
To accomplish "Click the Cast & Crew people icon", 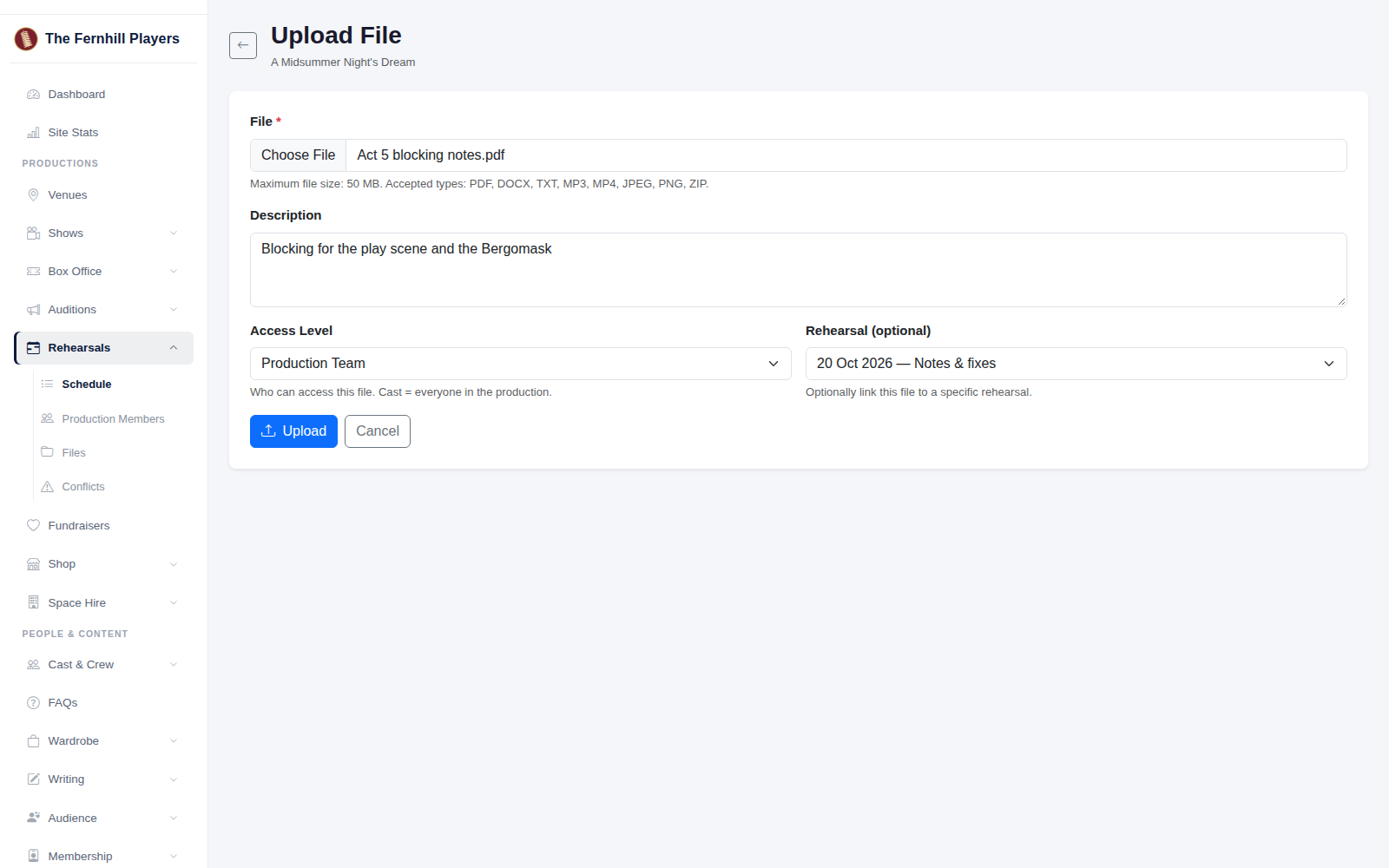I will [33, 665].
